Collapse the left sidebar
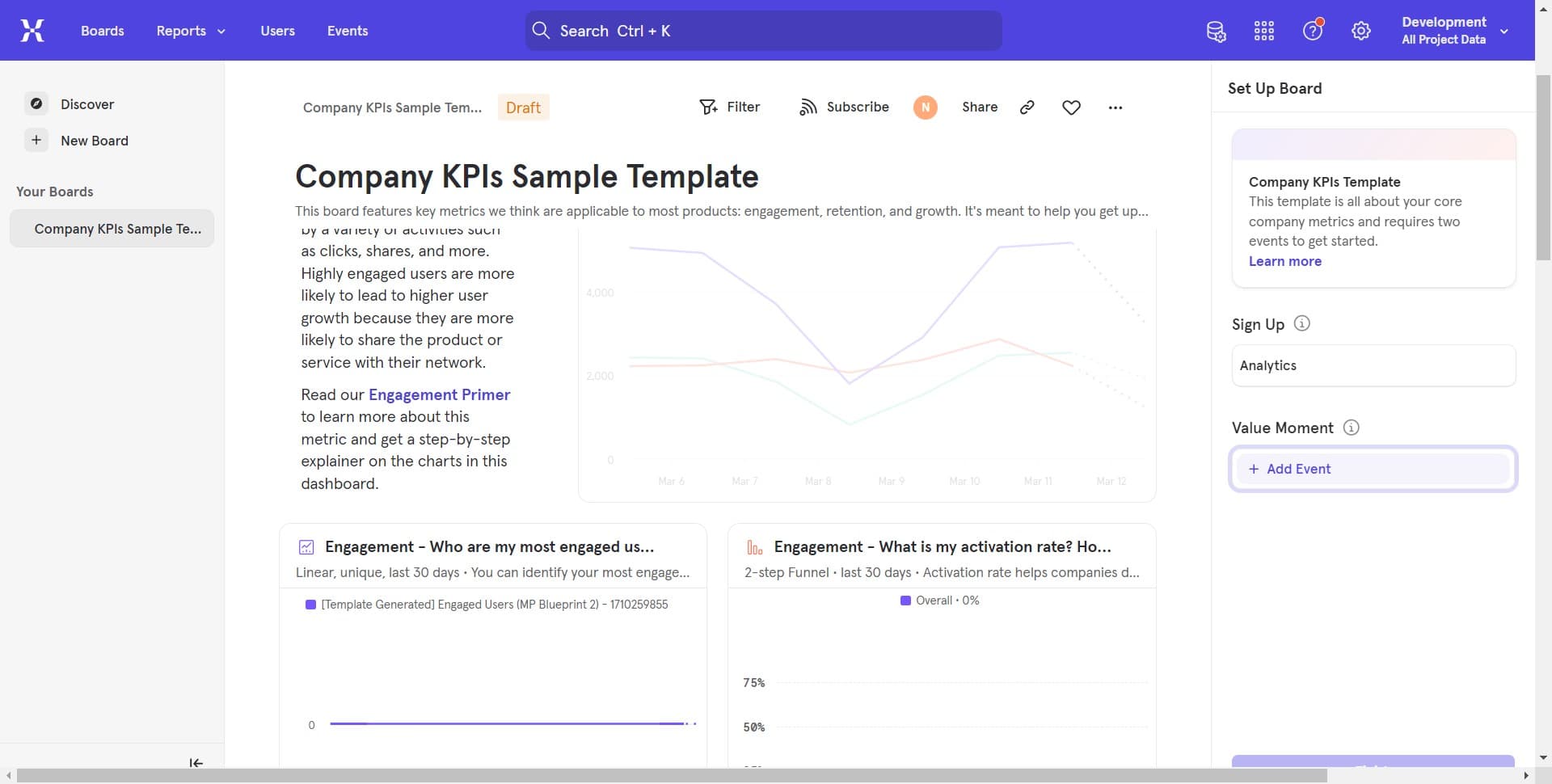The height and width of the screenshot is (784, 1552). point(196,763)
